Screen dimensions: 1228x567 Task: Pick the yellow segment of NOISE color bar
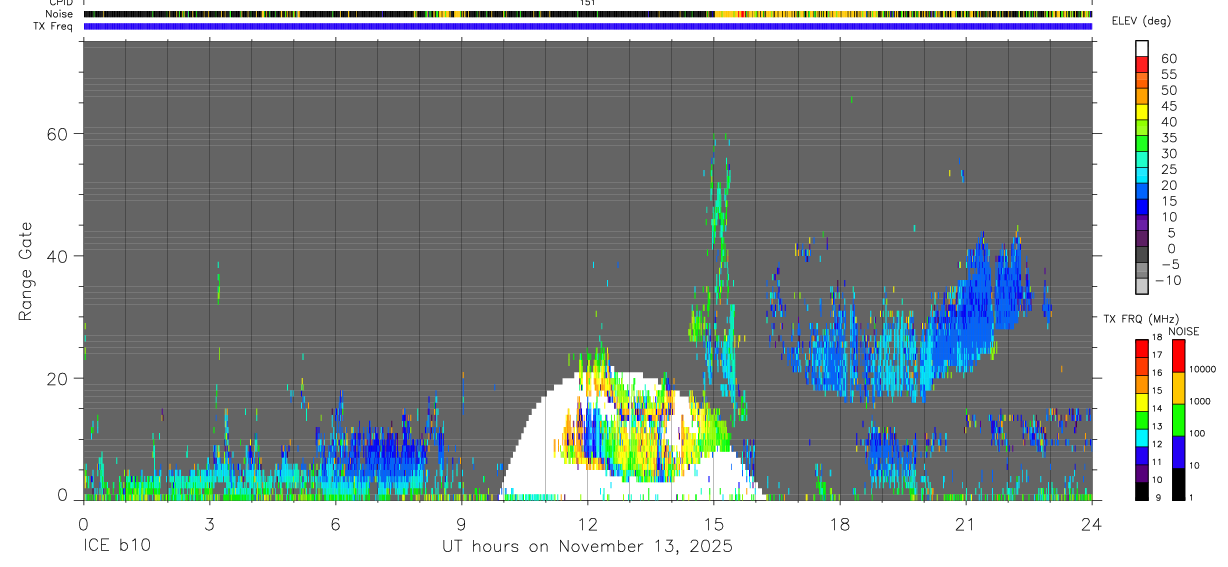pyautogui.click(x=1178, y=388)
